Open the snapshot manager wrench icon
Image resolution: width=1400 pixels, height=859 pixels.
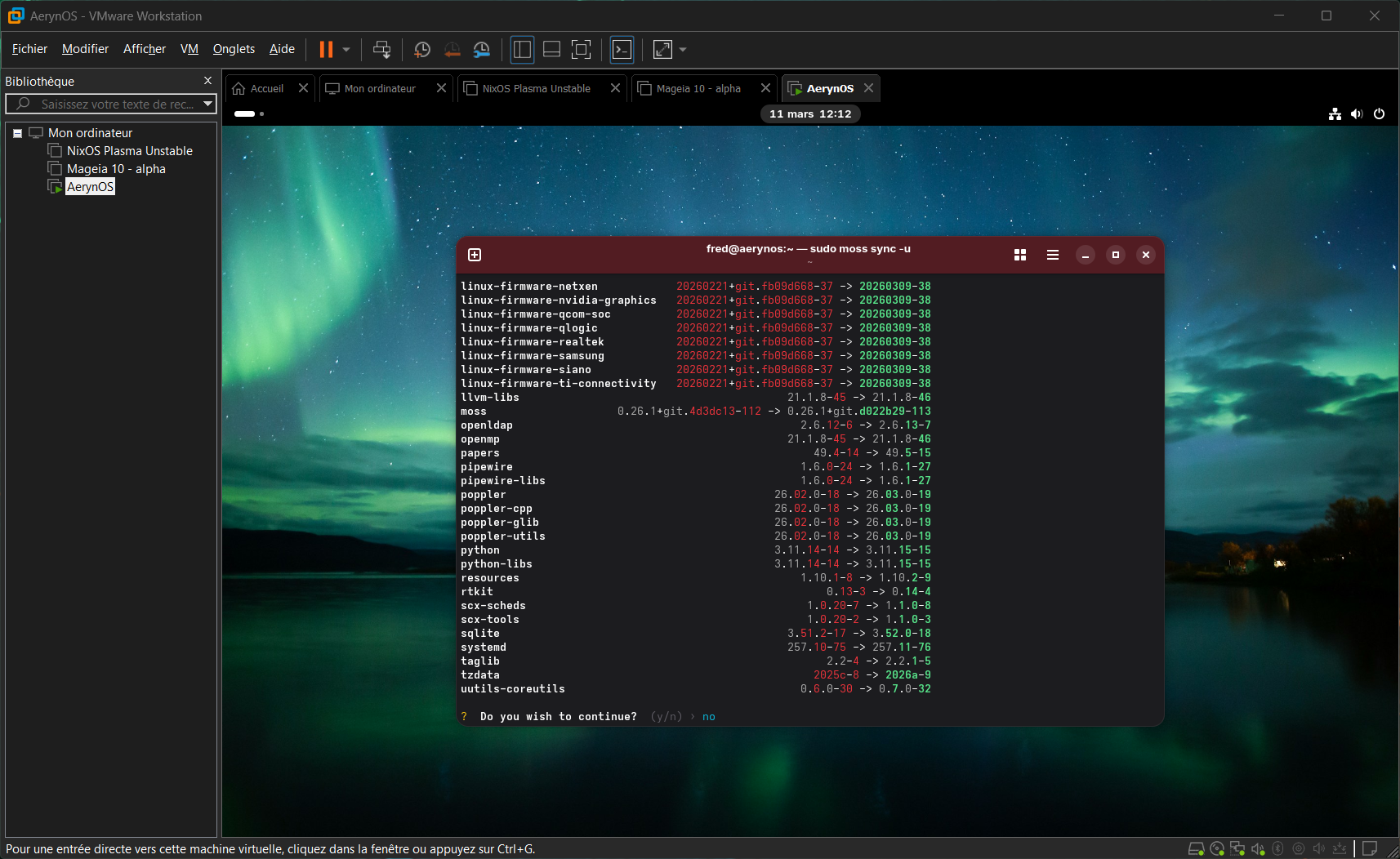coord(482,50)
